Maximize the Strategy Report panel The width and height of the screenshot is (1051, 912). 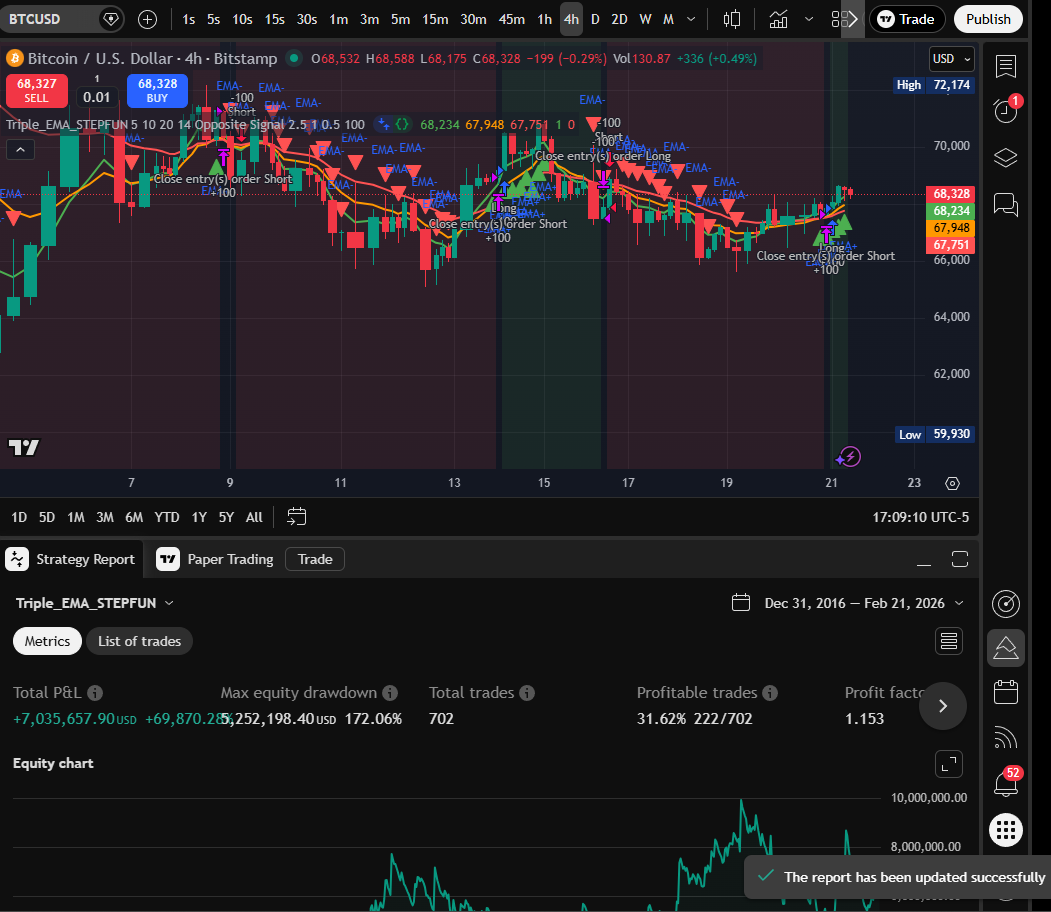point(959,560)
